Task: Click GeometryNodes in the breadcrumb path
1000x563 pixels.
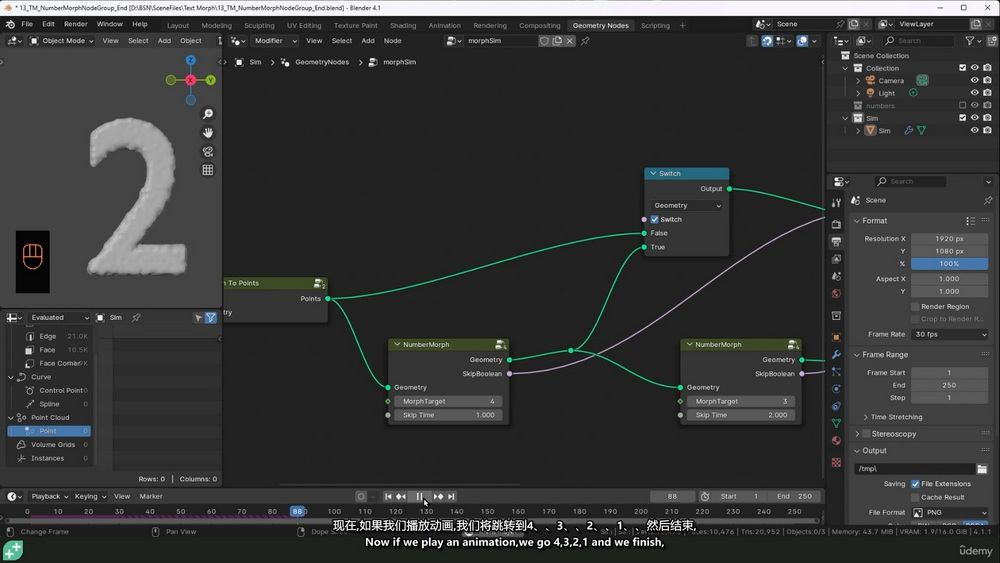Action: coord(321,62)
